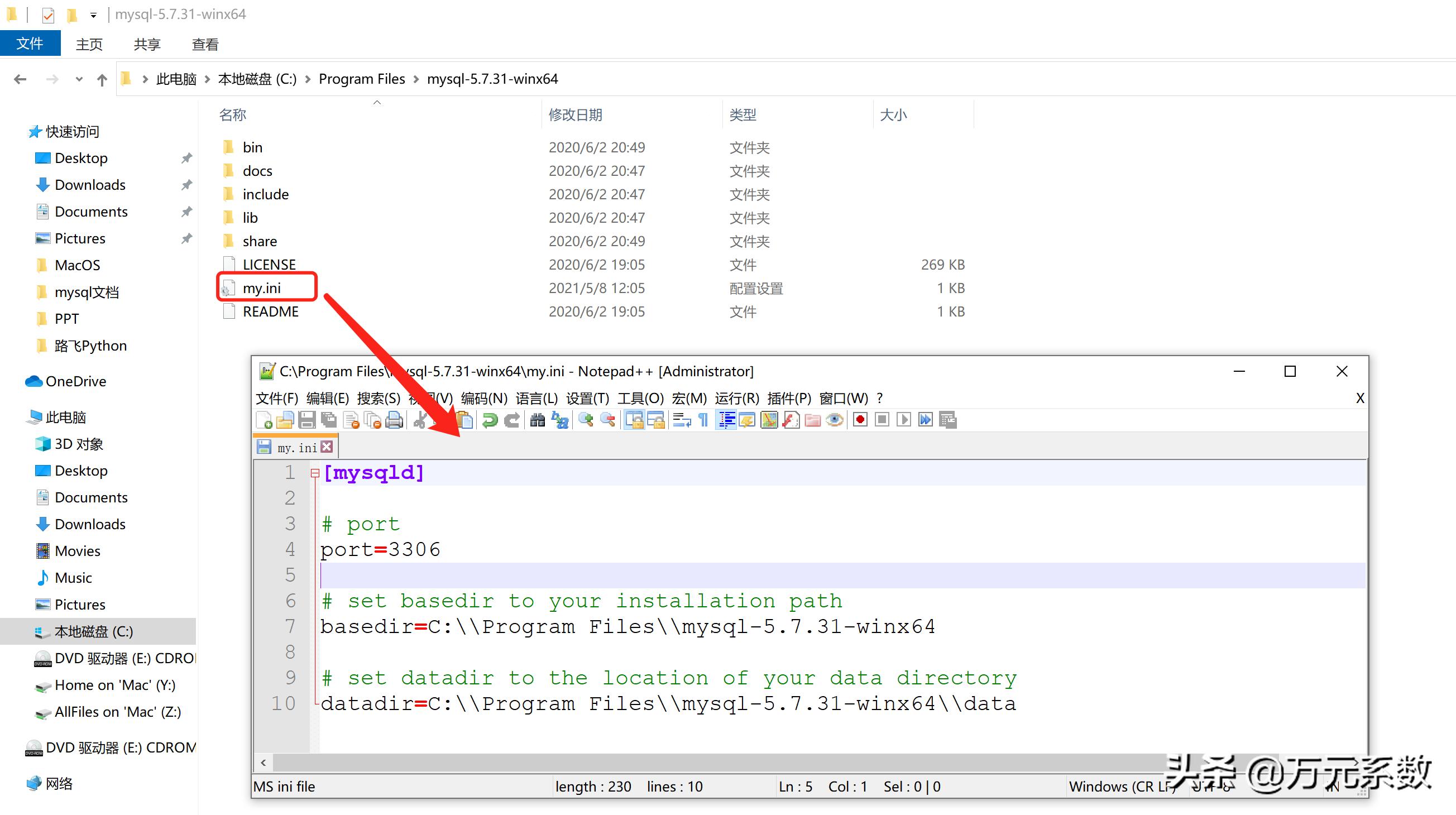
Task: Enable file monitoring with the eye icon
Action: 834,419
